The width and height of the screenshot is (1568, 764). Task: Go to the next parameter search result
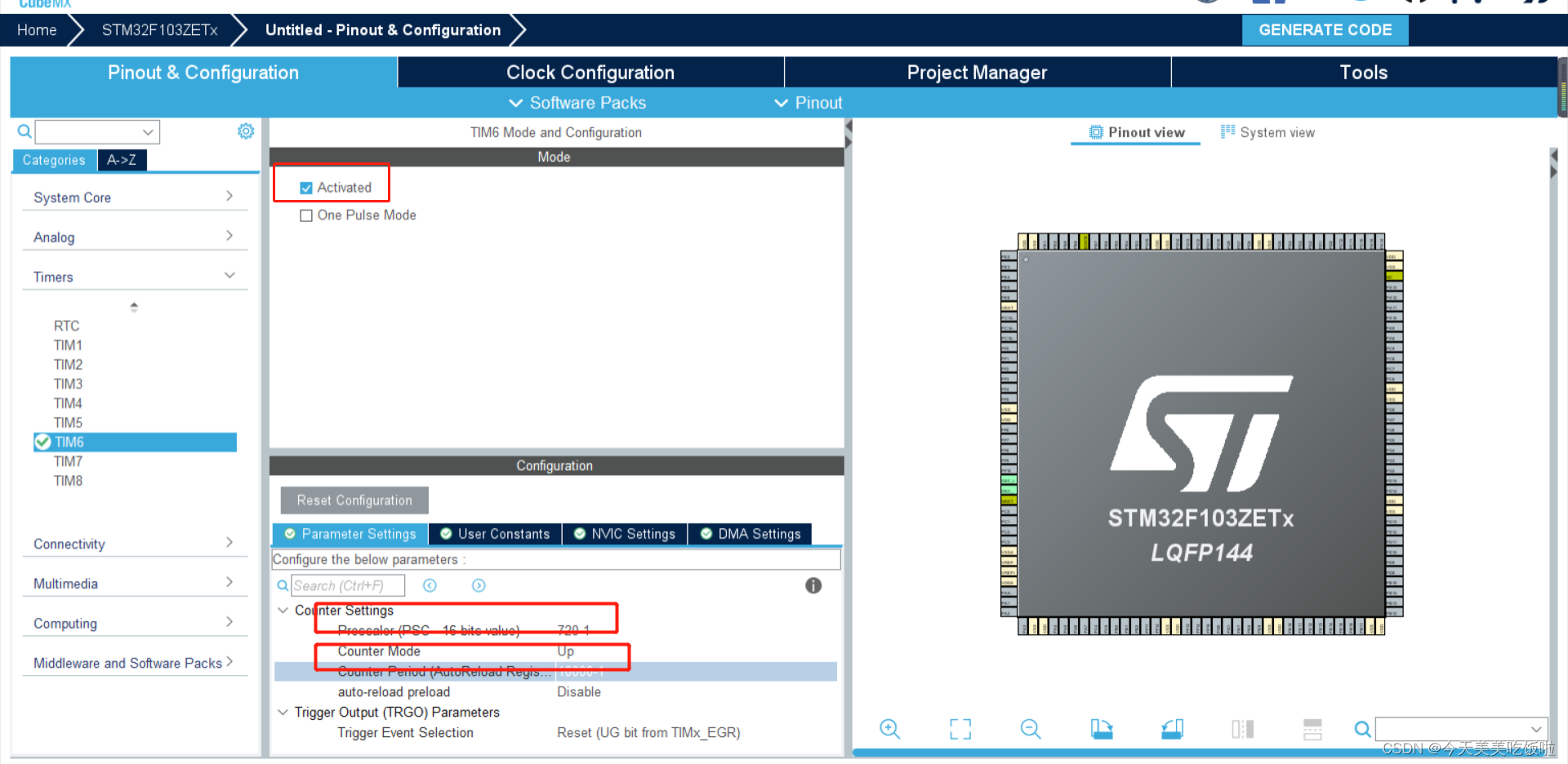[x=479, y=585]
